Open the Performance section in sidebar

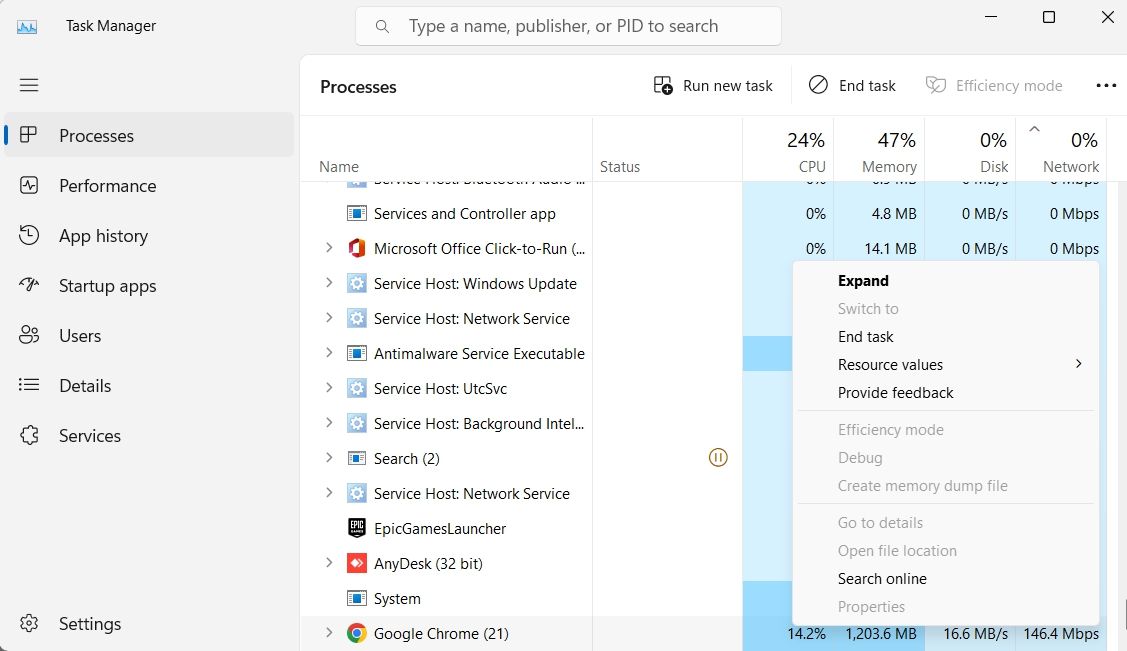coord(107,185)
